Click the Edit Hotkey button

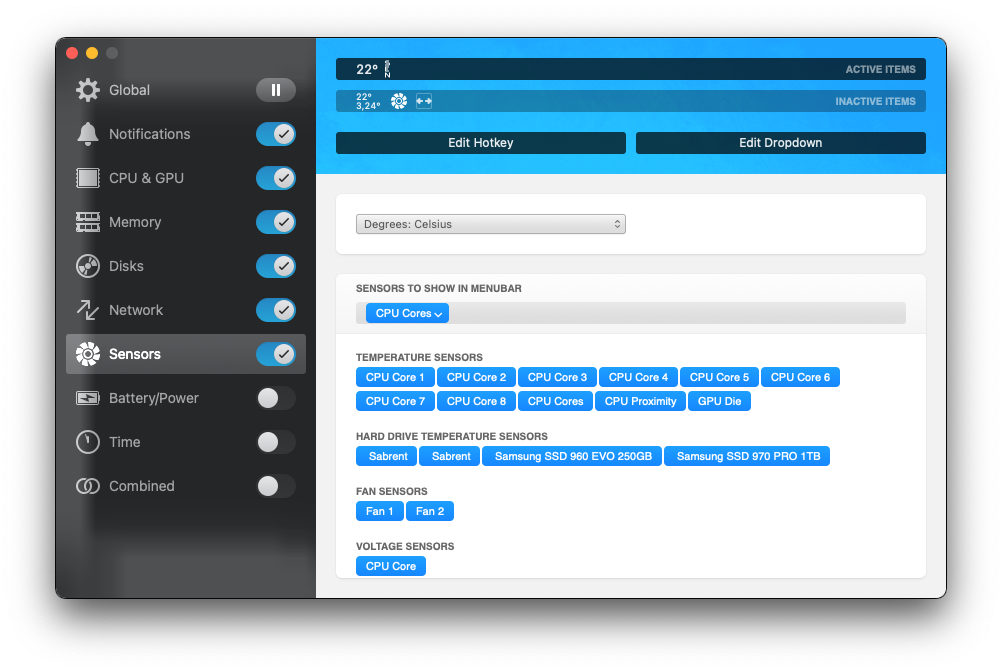[481, 143]
